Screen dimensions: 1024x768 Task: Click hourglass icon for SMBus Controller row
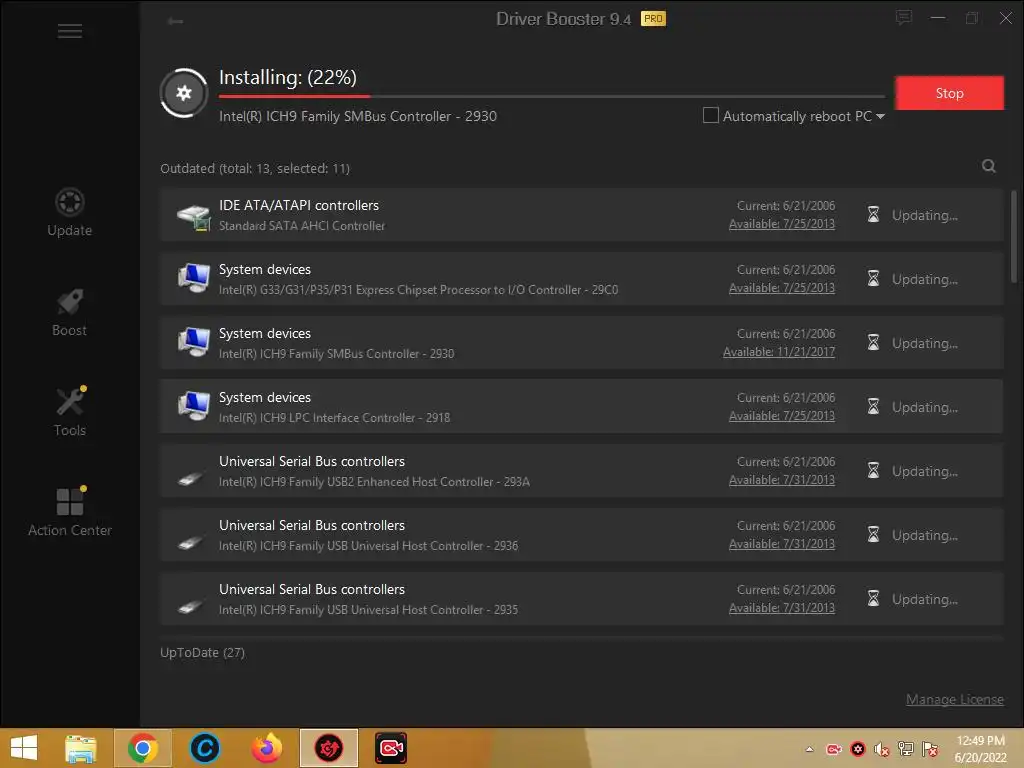pos(873,342)
